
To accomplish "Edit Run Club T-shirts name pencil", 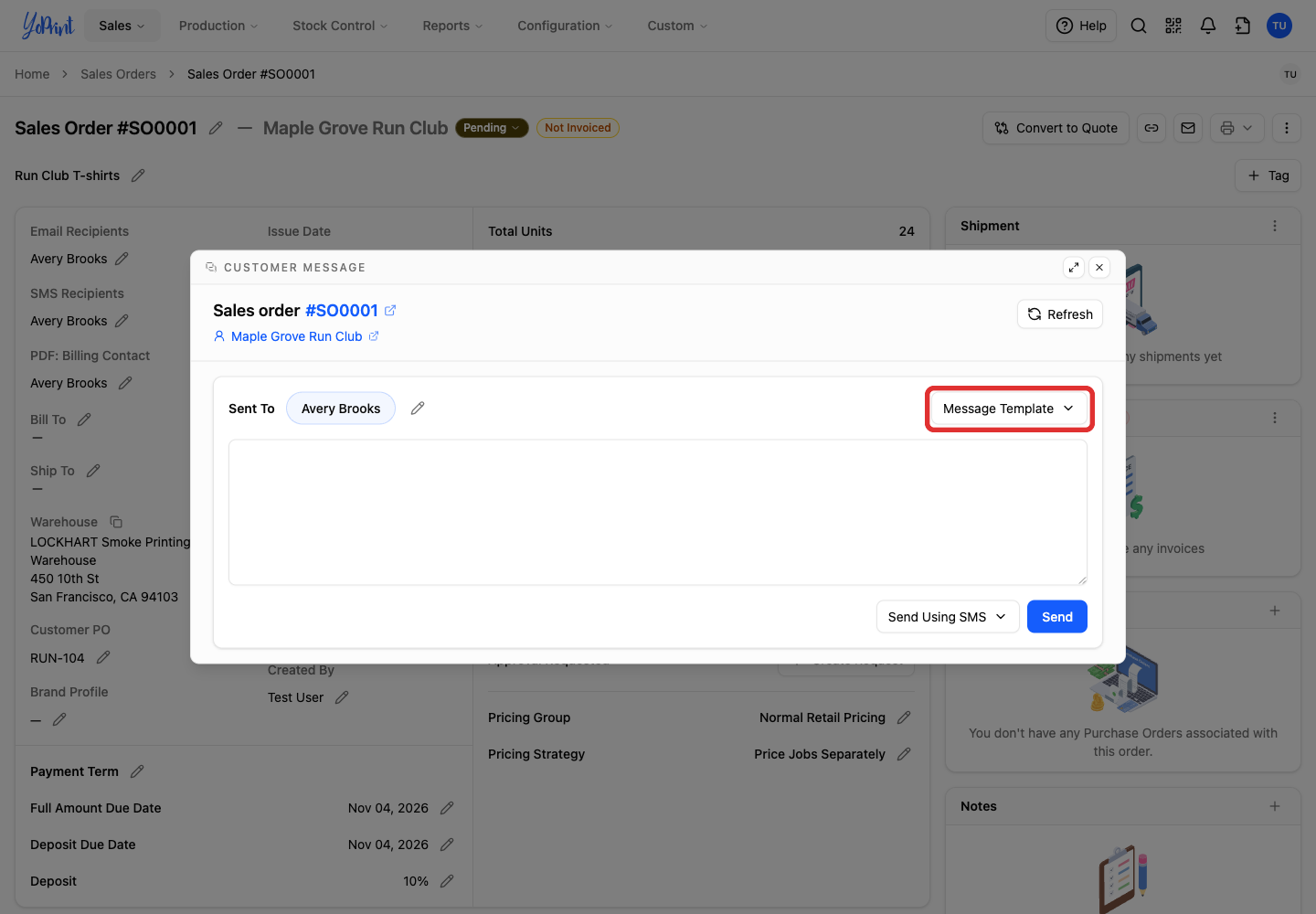I will click(138, 175).
